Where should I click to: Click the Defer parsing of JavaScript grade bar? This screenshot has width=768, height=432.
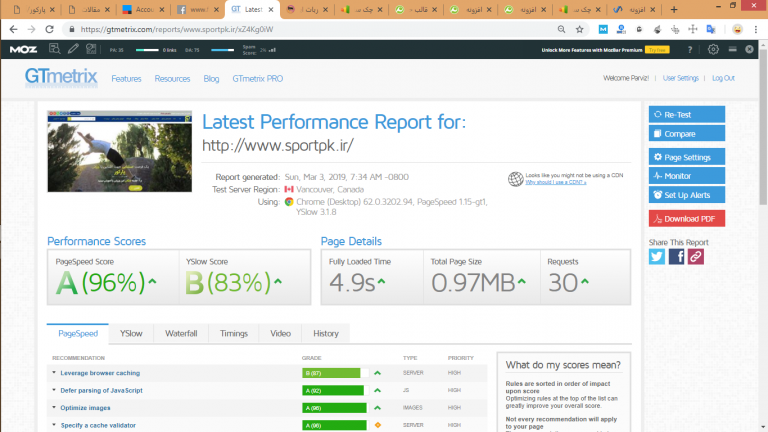click(336, 391)
